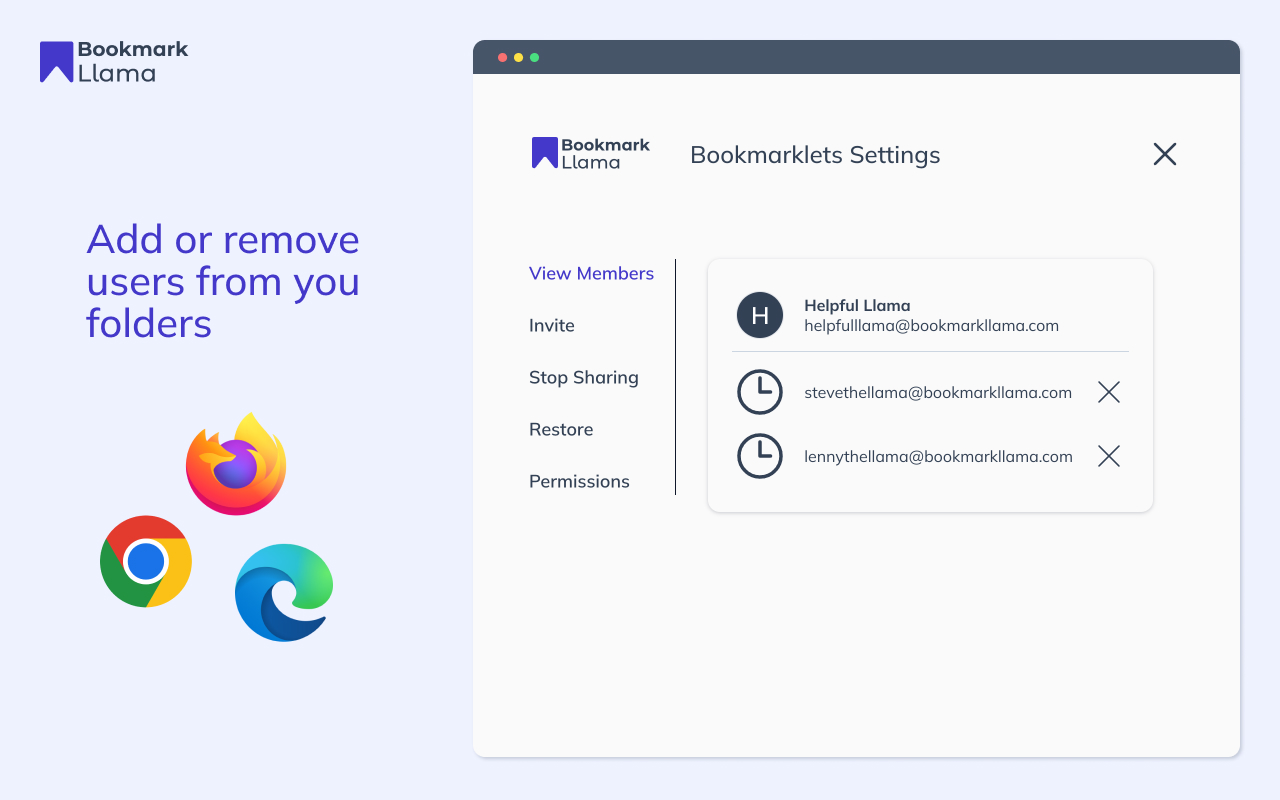
Task: Click the Bookmark Llama logo at the page's top-left
Action: coord(114,61)
